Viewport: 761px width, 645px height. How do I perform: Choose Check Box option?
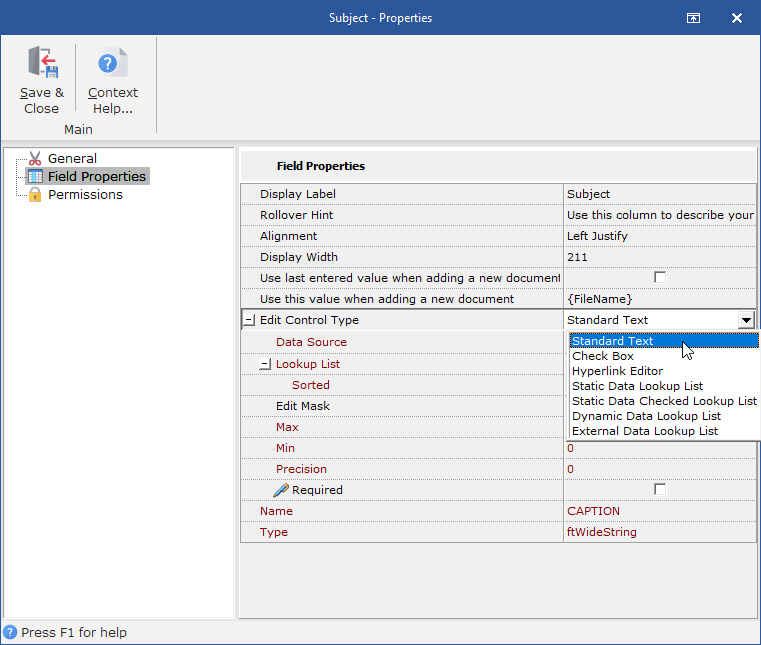tap(664, 356)
